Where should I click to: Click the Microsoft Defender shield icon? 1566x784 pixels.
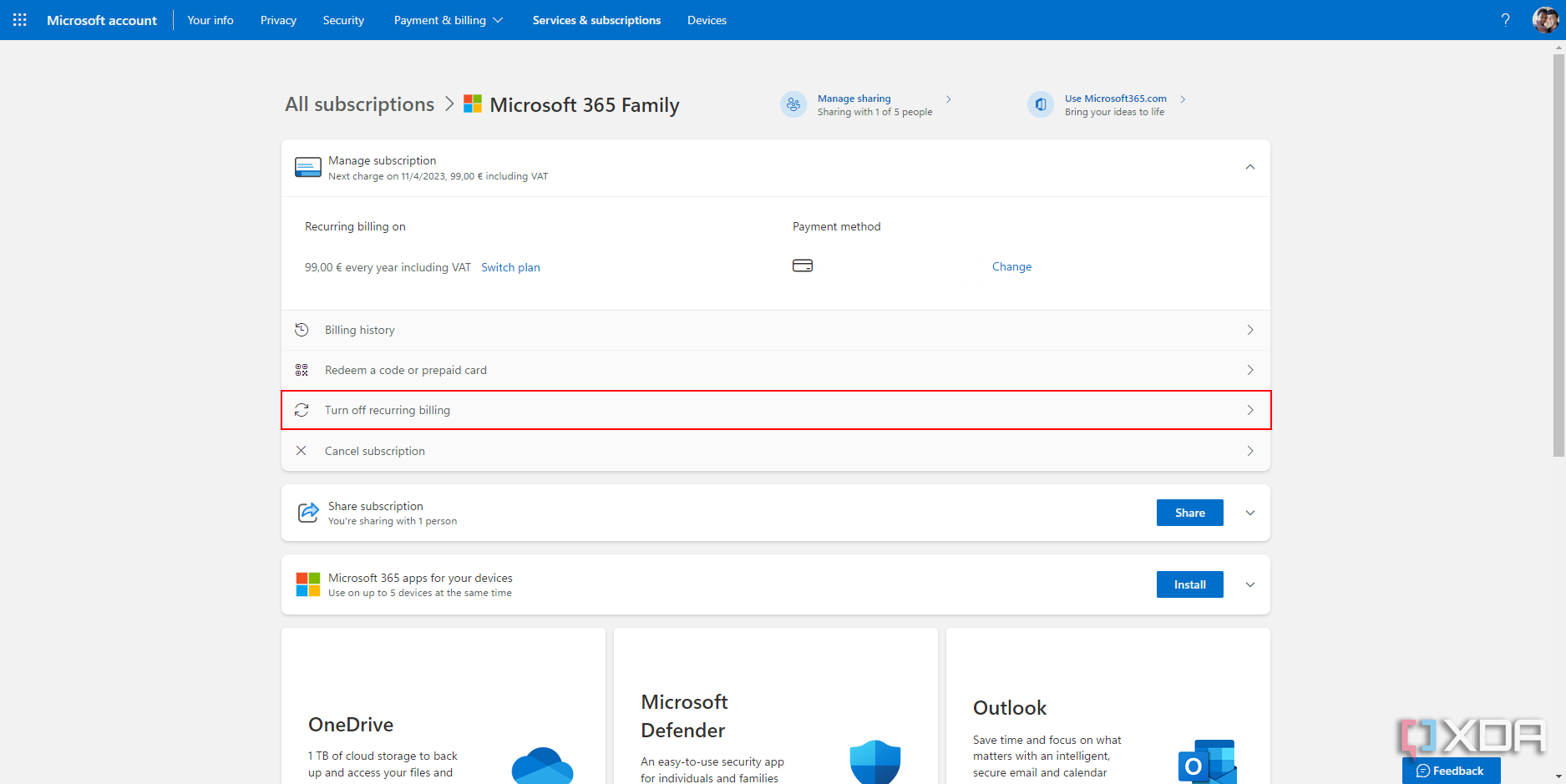875,761
